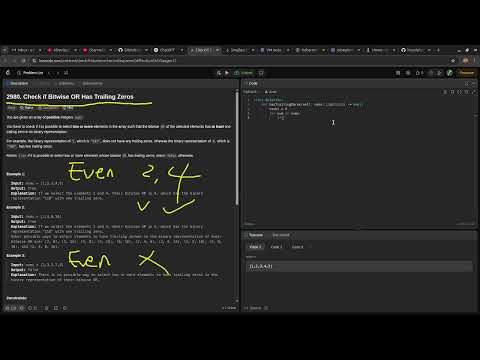The width and height of the screenshot is (480, 360).
Task: Click the format code icon
Action: pyautogui.click(x=445, y=92)
